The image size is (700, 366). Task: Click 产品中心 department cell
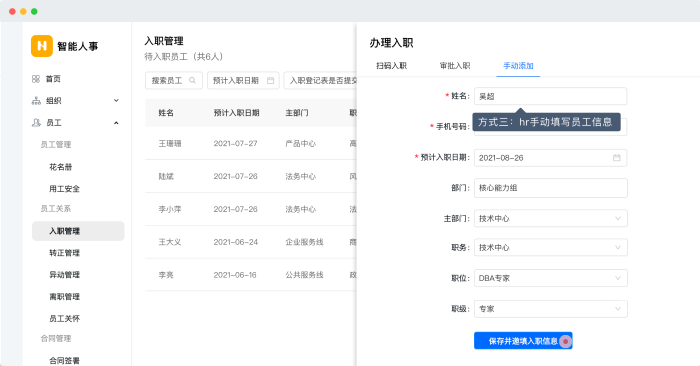300,144
